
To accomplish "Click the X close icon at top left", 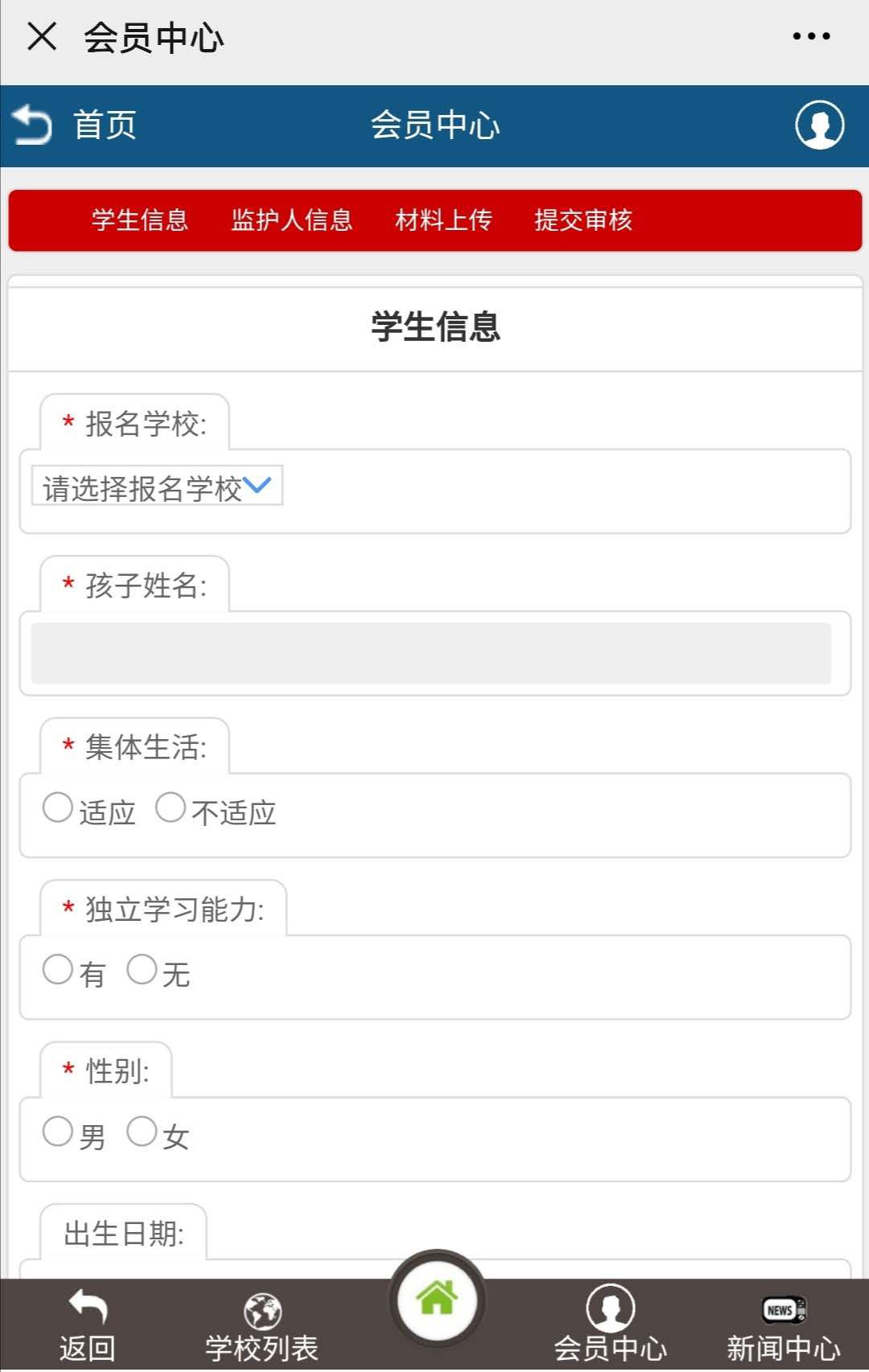I will [x=42, y=36].
